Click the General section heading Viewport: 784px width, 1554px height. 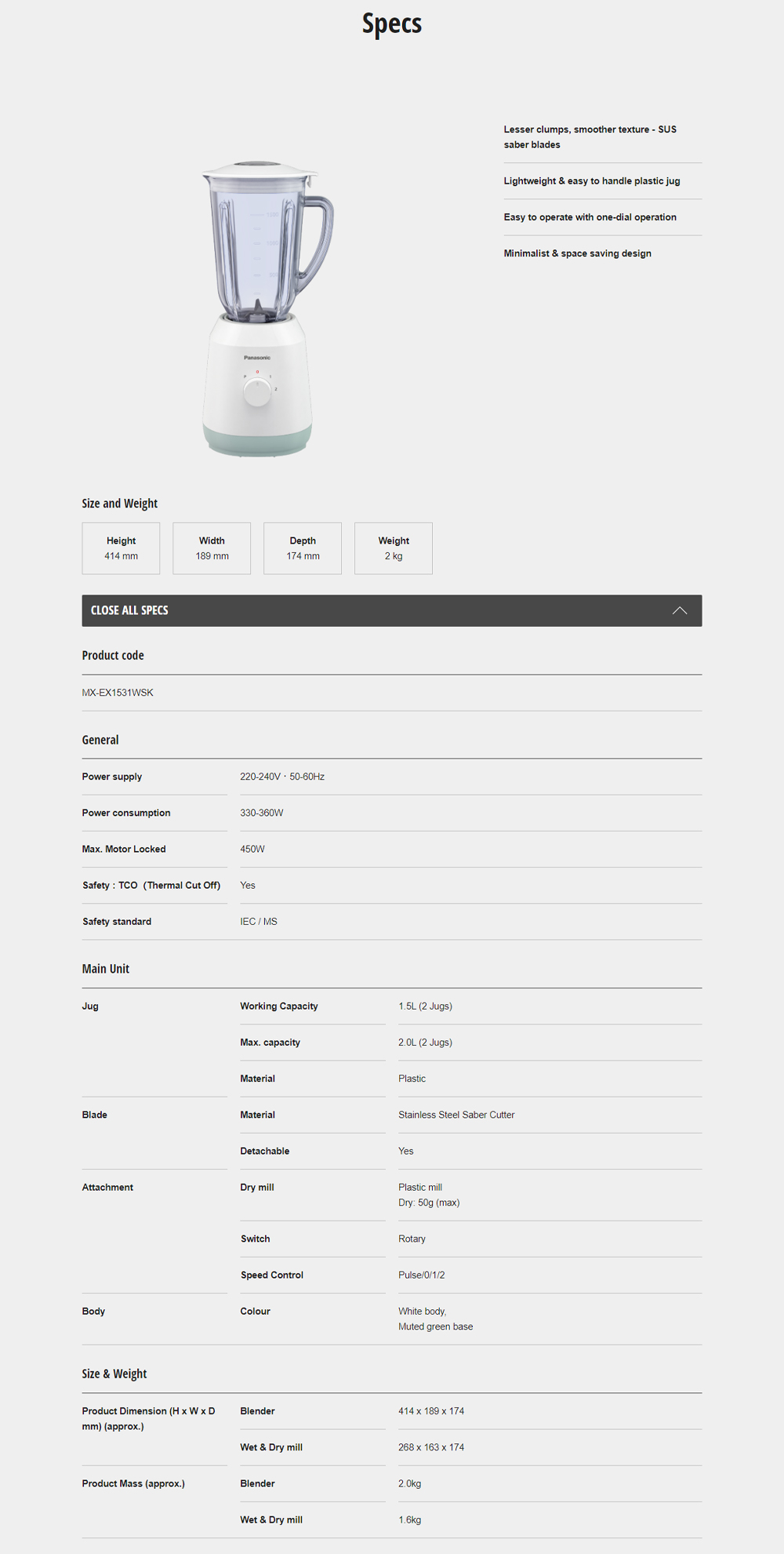pyautogui.click(x=100, y=740)
